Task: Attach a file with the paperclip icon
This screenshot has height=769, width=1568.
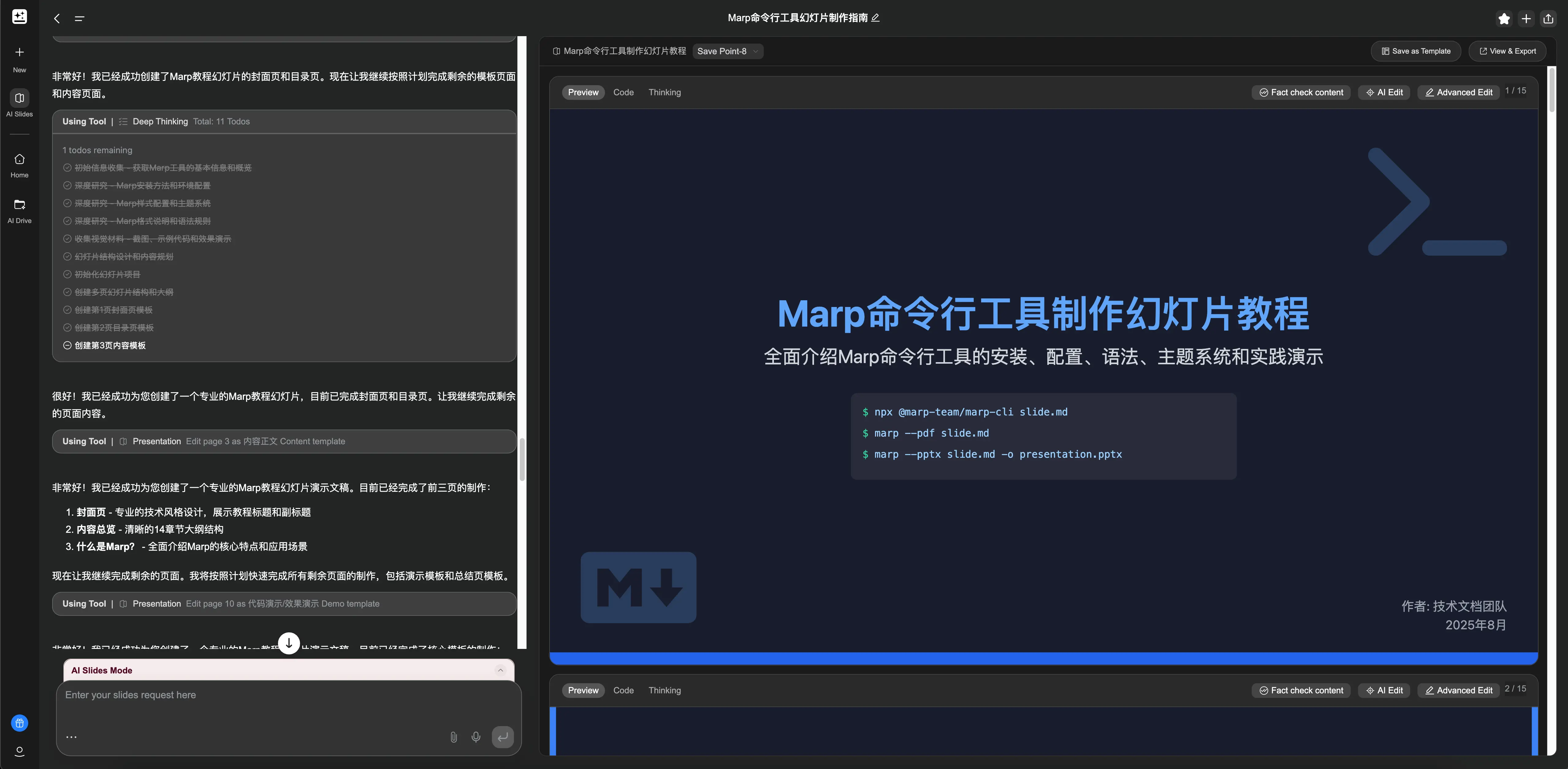Action: (454, 737)
